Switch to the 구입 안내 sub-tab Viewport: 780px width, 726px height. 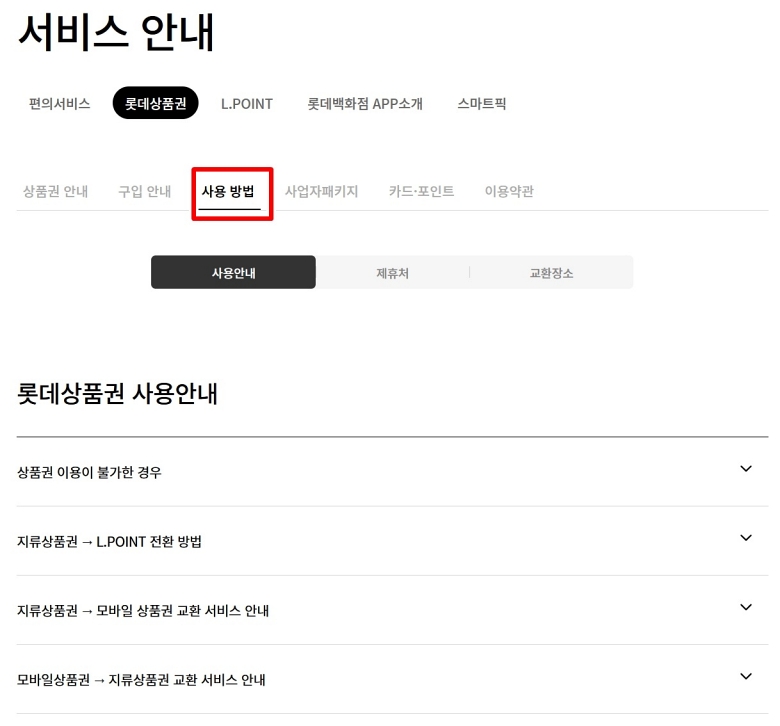(x=144, y=191)
